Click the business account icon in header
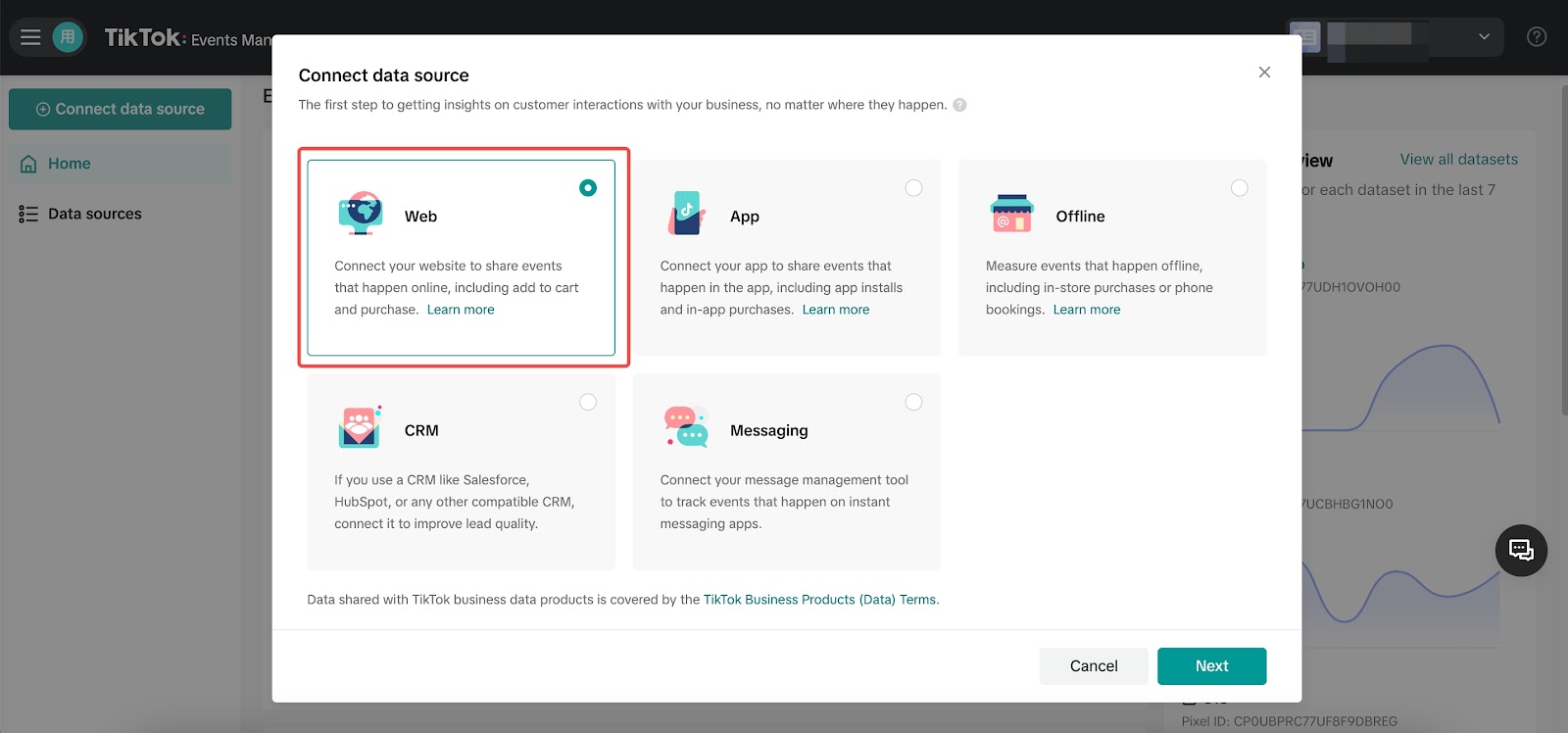This screenshot has height=733, width=1568. click(x=1305, y=37)
